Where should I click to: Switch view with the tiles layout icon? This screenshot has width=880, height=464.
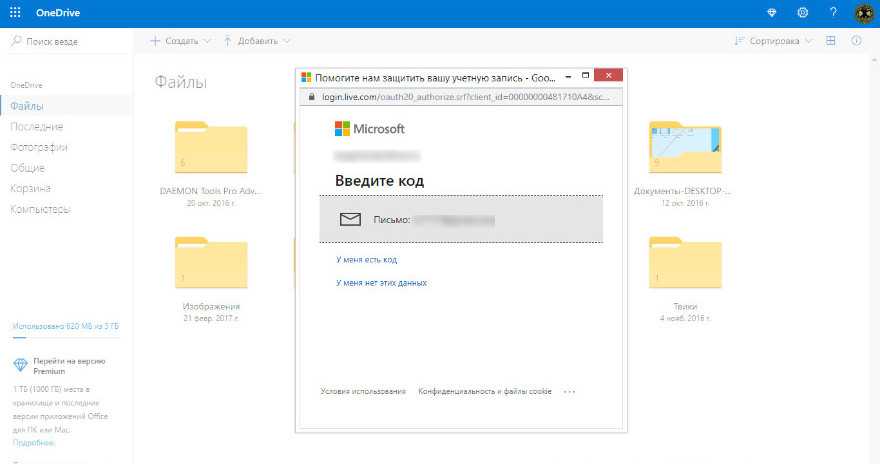point(831,41)
